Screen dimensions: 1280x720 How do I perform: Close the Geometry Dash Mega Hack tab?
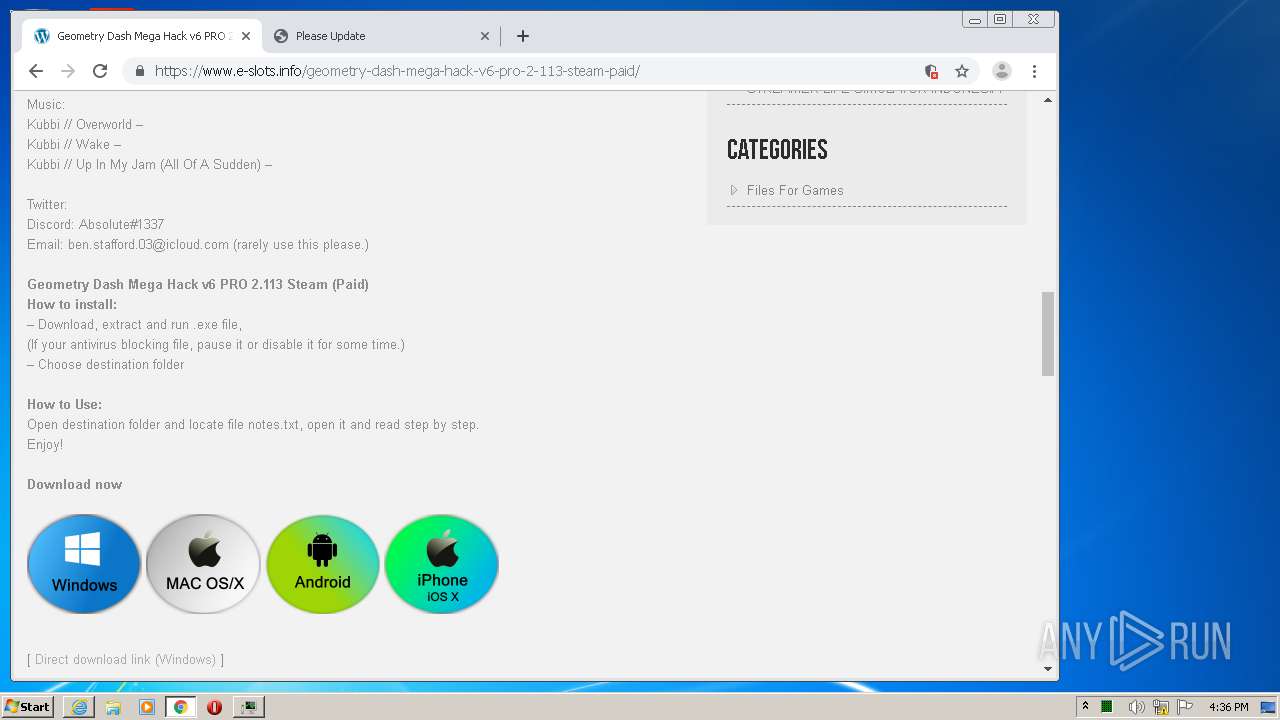click(246, 36)
